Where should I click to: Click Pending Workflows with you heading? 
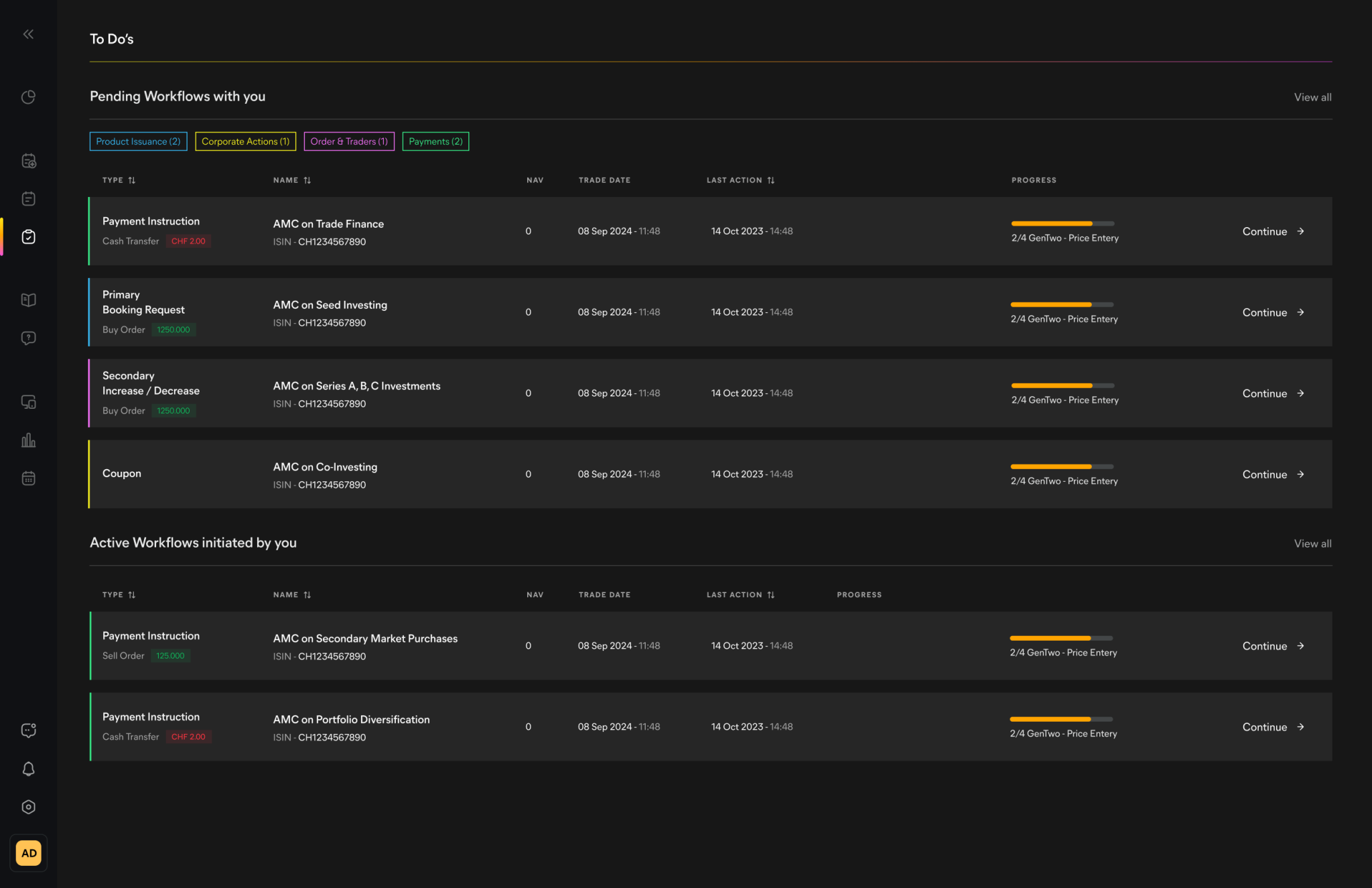[178, 97]
